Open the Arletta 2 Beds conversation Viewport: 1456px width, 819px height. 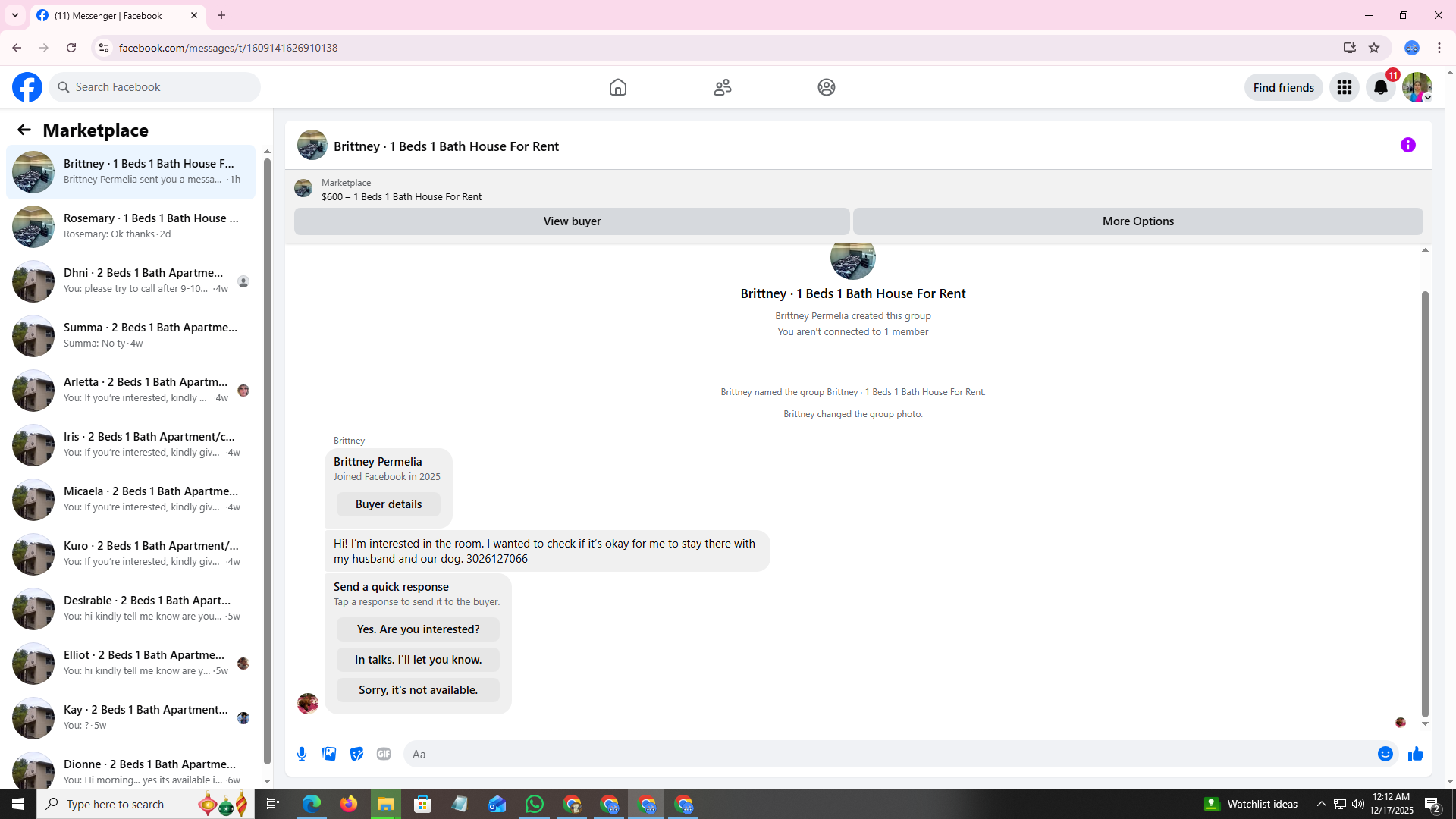coord(130,390)
